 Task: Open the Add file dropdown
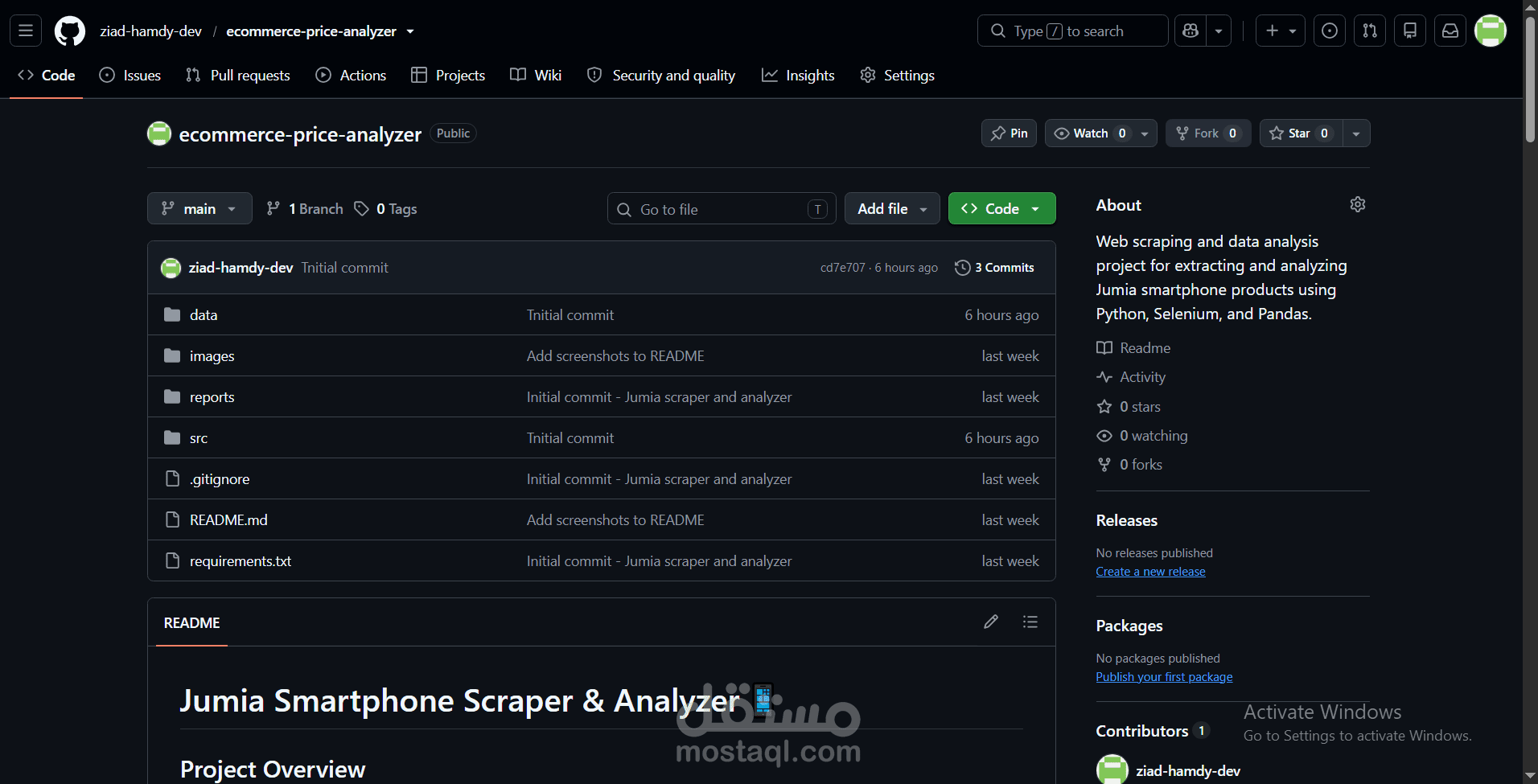(892, 209)
